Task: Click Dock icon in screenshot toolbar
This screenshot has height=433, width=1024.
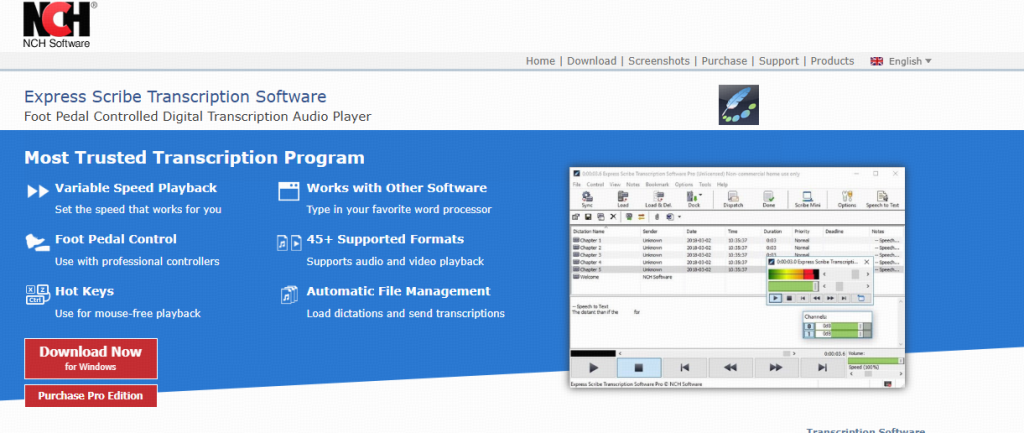Action: pyautogui.click(x=692, y=199)
